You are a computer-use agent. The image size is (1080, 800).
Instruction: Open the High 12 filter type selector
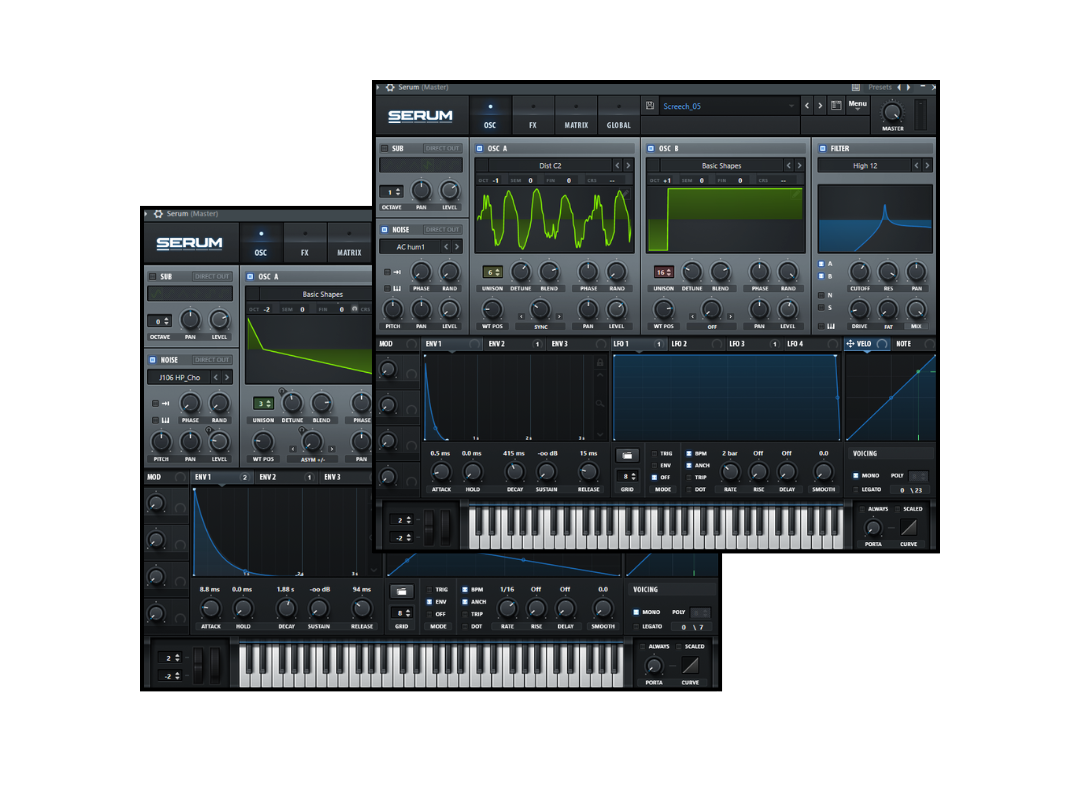865,166
